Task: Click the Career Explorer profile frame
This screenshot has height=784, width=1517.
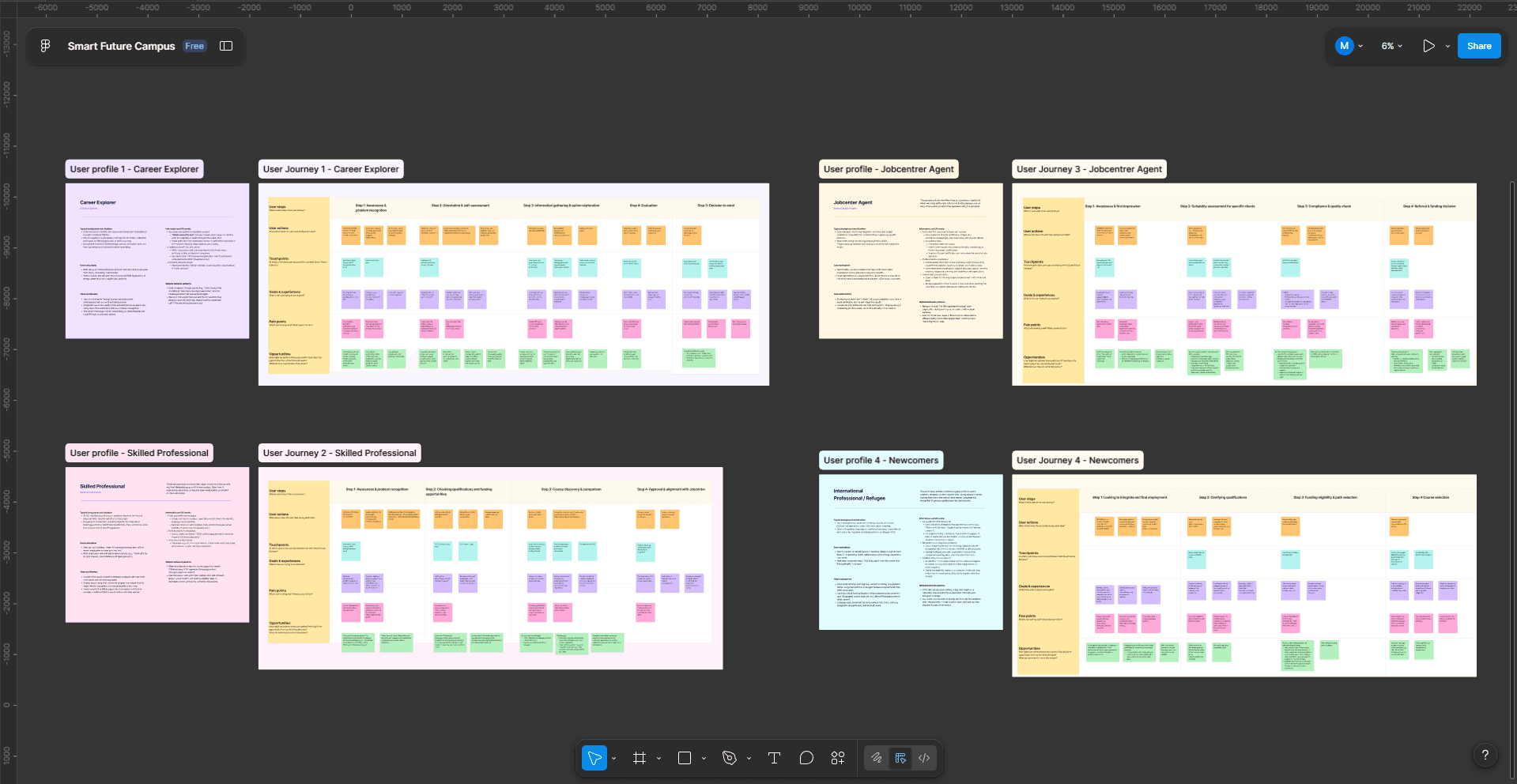Action: point(157,261)
